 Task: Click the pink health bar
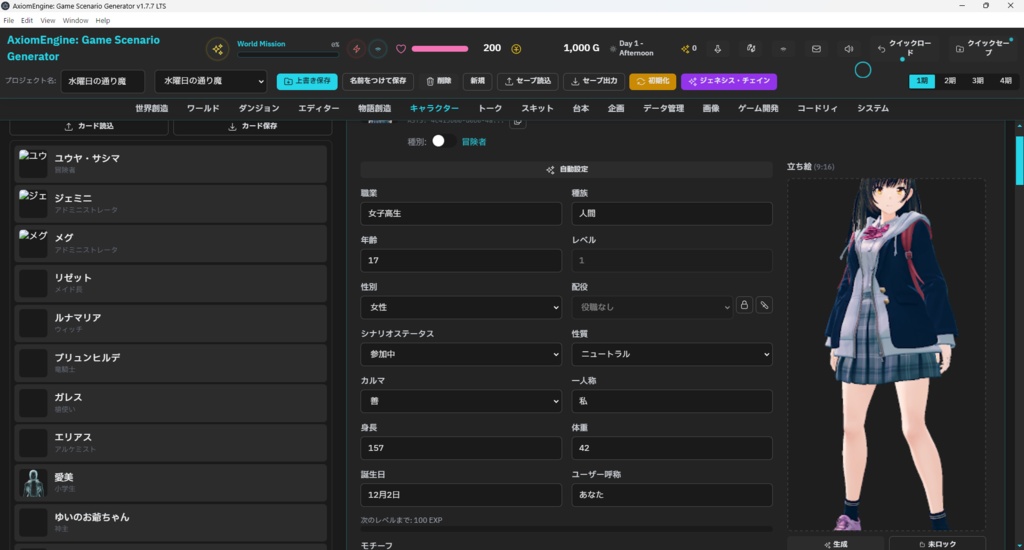point(440,49)
